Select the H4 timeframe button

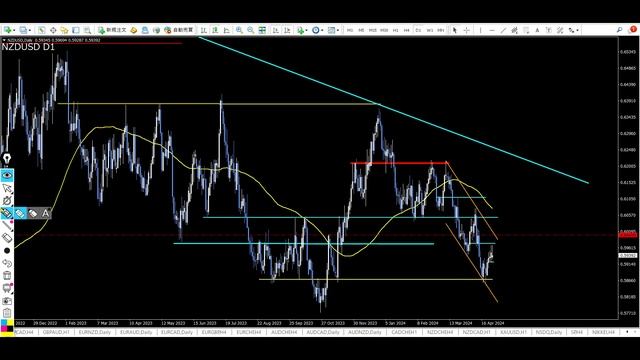tap(407, 30)
